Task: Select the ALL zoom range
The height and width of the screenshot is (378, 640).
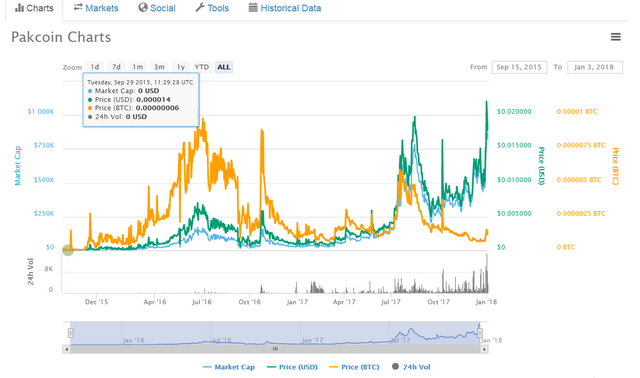Action: pos(224,67)
